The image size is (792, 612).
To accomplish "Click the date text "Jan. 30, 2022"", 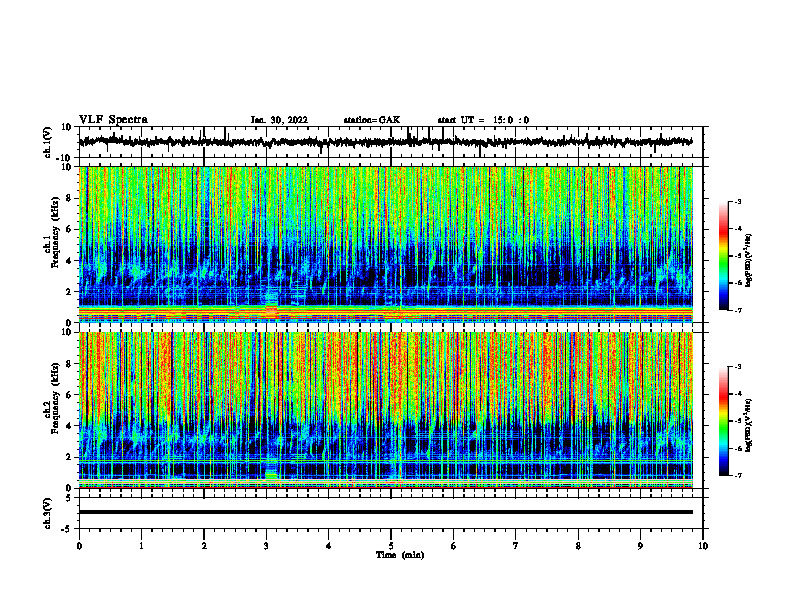I will click(x=279, y=120).
